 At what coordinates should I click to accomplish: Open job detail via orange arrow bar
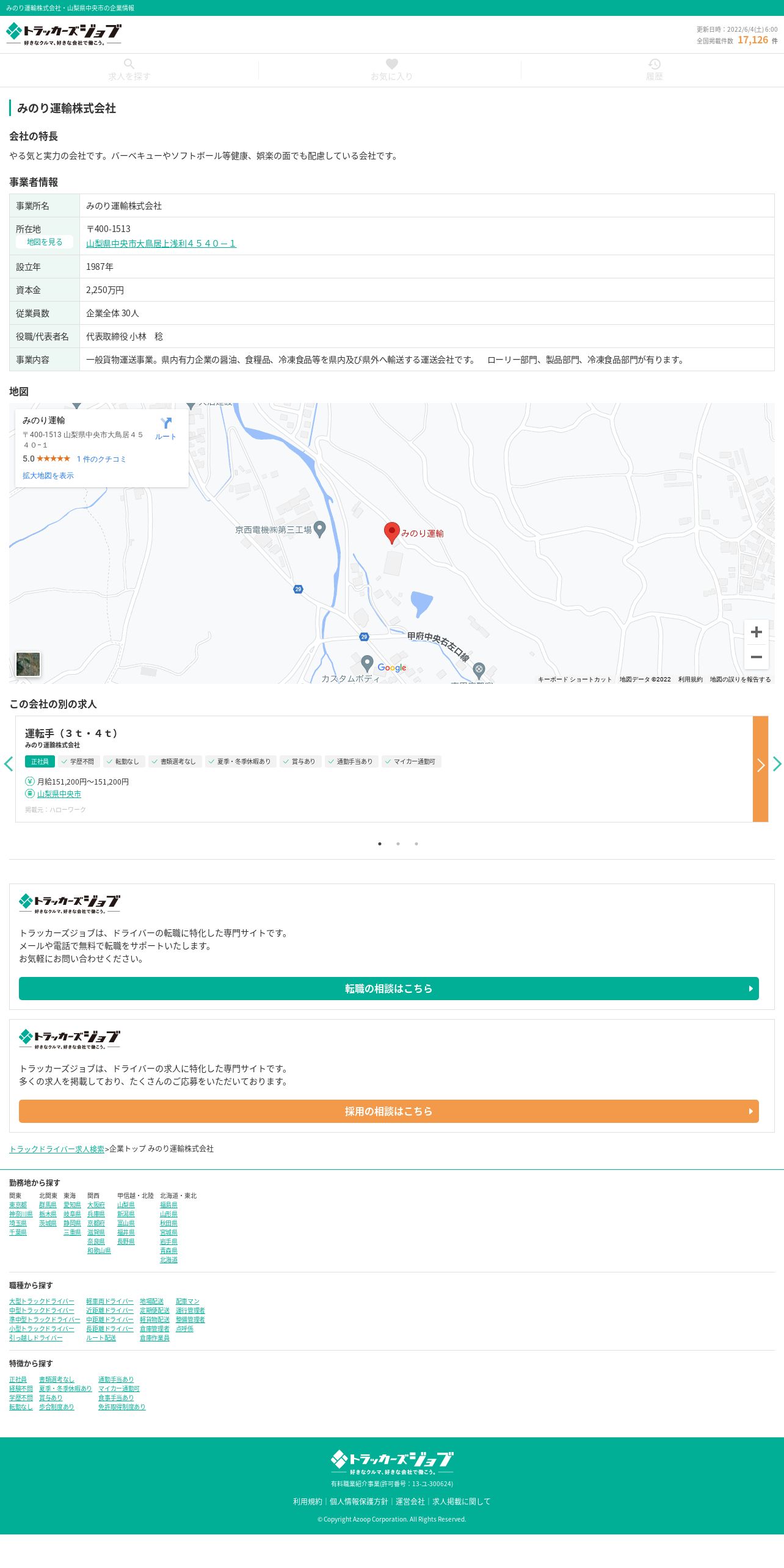pyautogui.click(x=760, y=769)
